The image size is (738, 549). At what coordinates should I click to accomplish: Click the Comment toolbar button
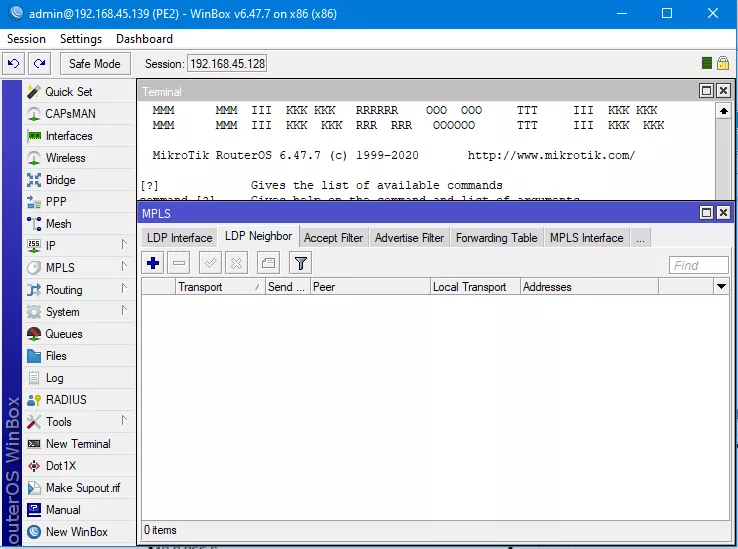click(268, 263)
